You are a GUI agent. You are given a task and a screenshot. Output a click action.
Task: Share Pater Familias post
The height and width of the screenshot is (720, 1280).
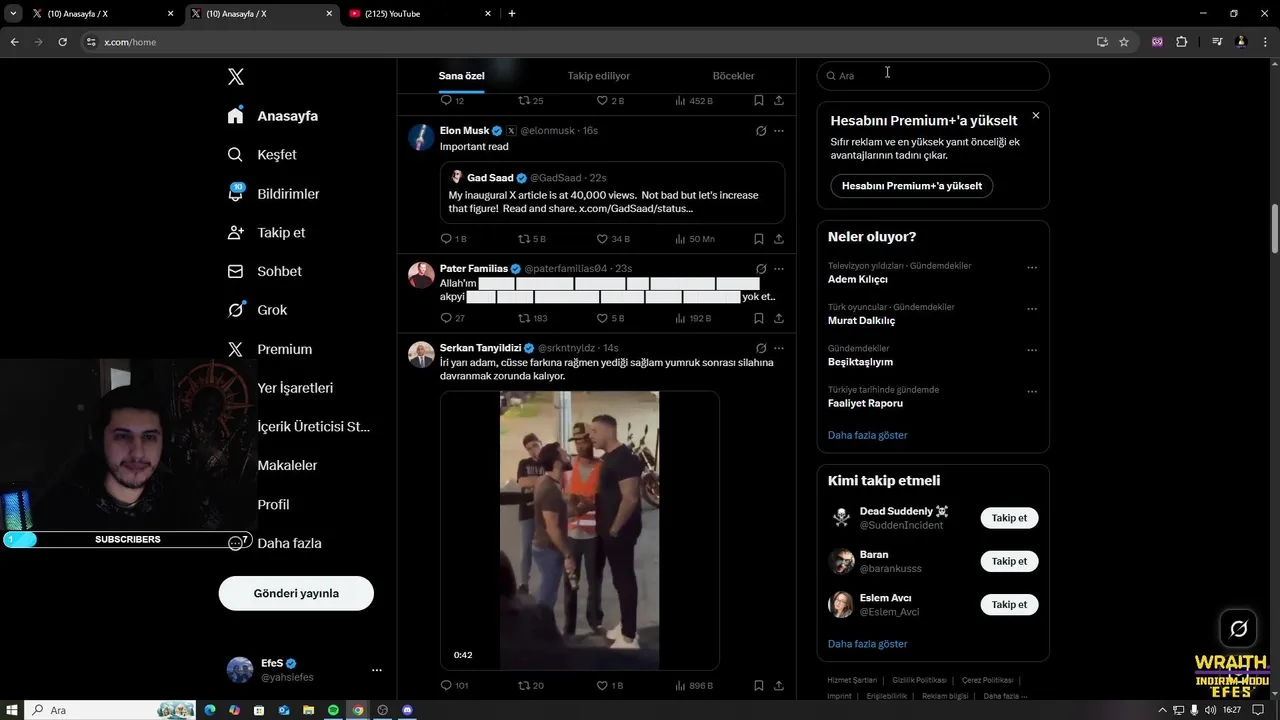(x=779, y=318)
